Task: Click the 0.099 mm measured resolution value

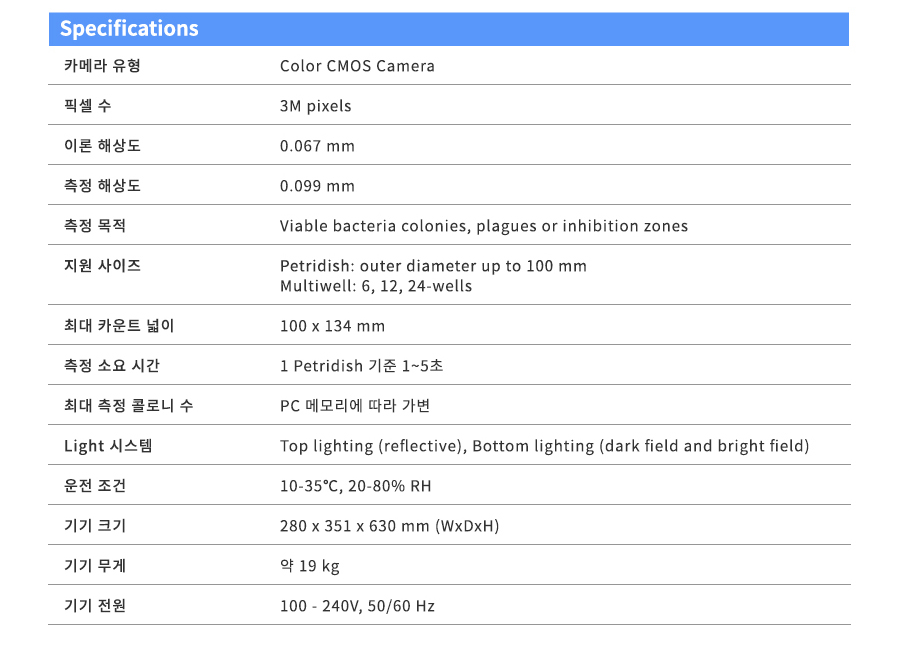Action: 317,186
